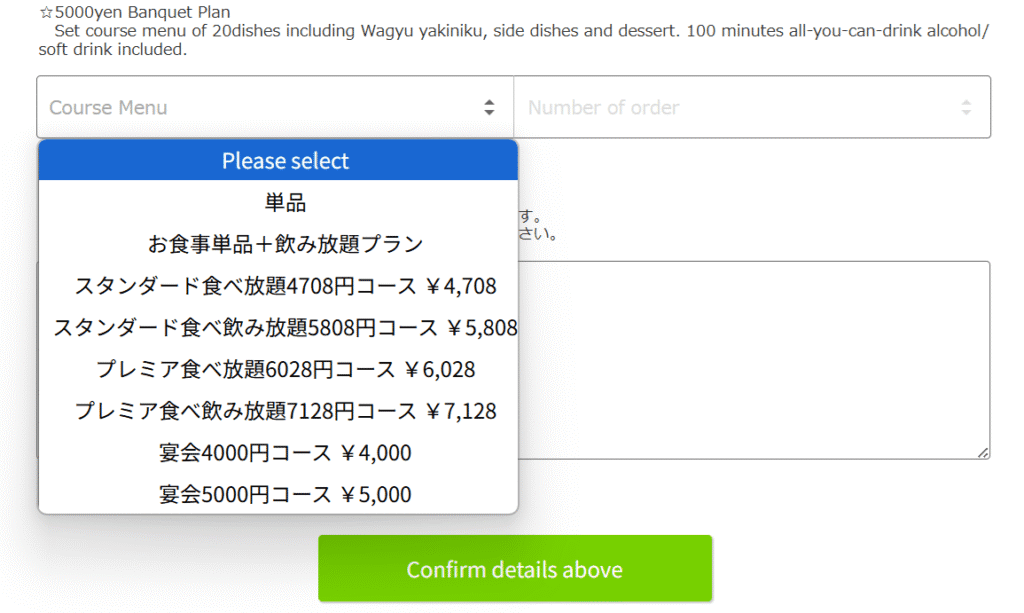Click the Course Menu up-down arrow icon
The height and width of the screenshot is (613, 1024).
(x=489, y=107)
